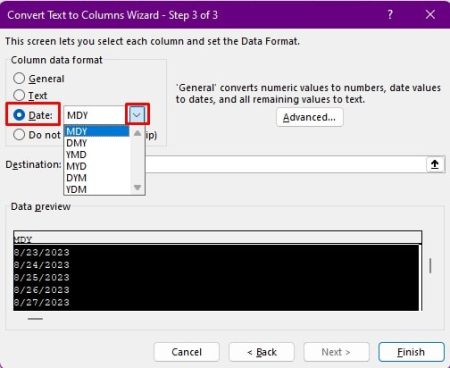The width and height of the screenshot is (450, 368).
Task: Choose MYD from the date format list
Action: tap(77, 166)
